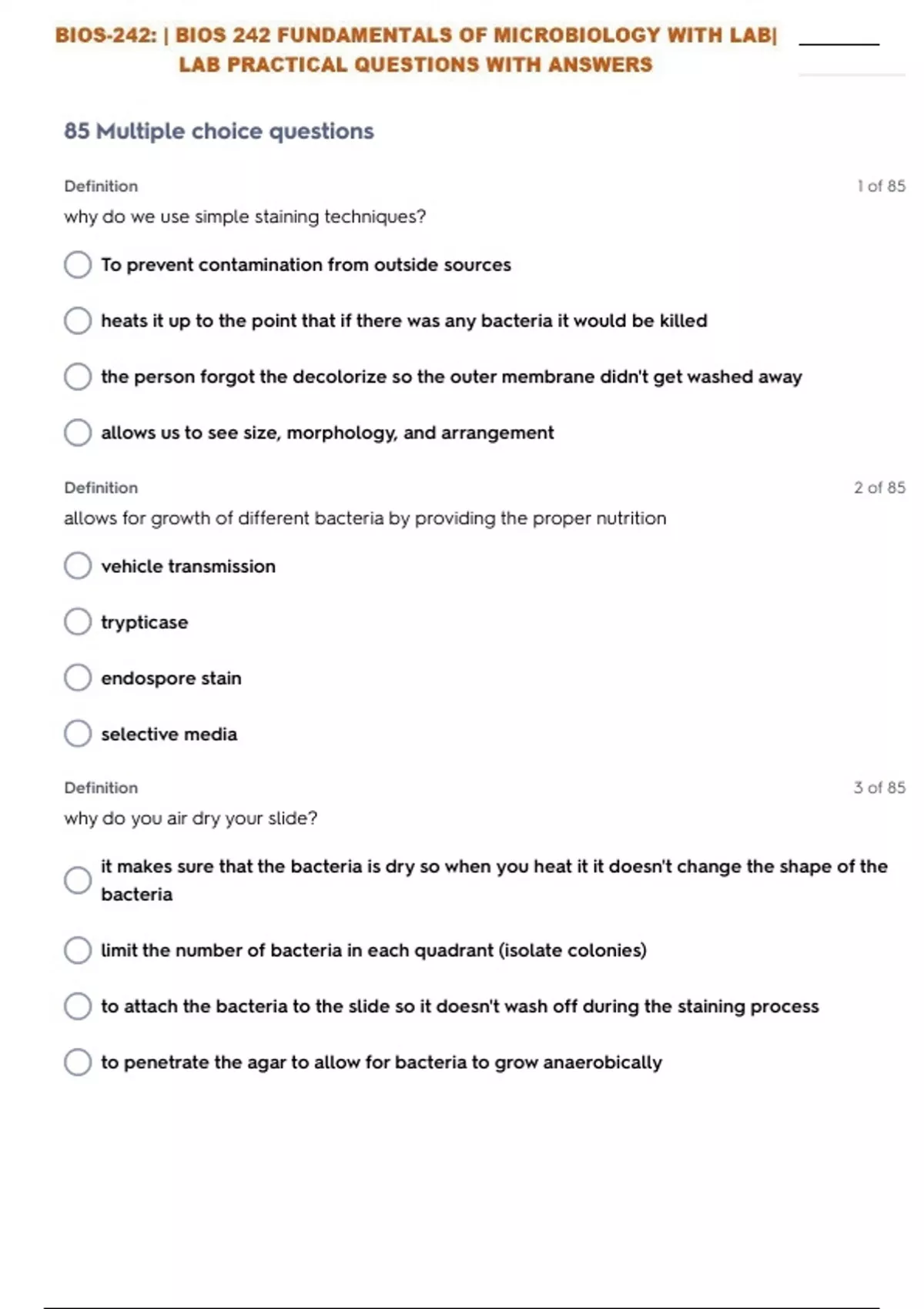
Task: Click the '3 of 85' question counter
Action: [x=879, y=788]
